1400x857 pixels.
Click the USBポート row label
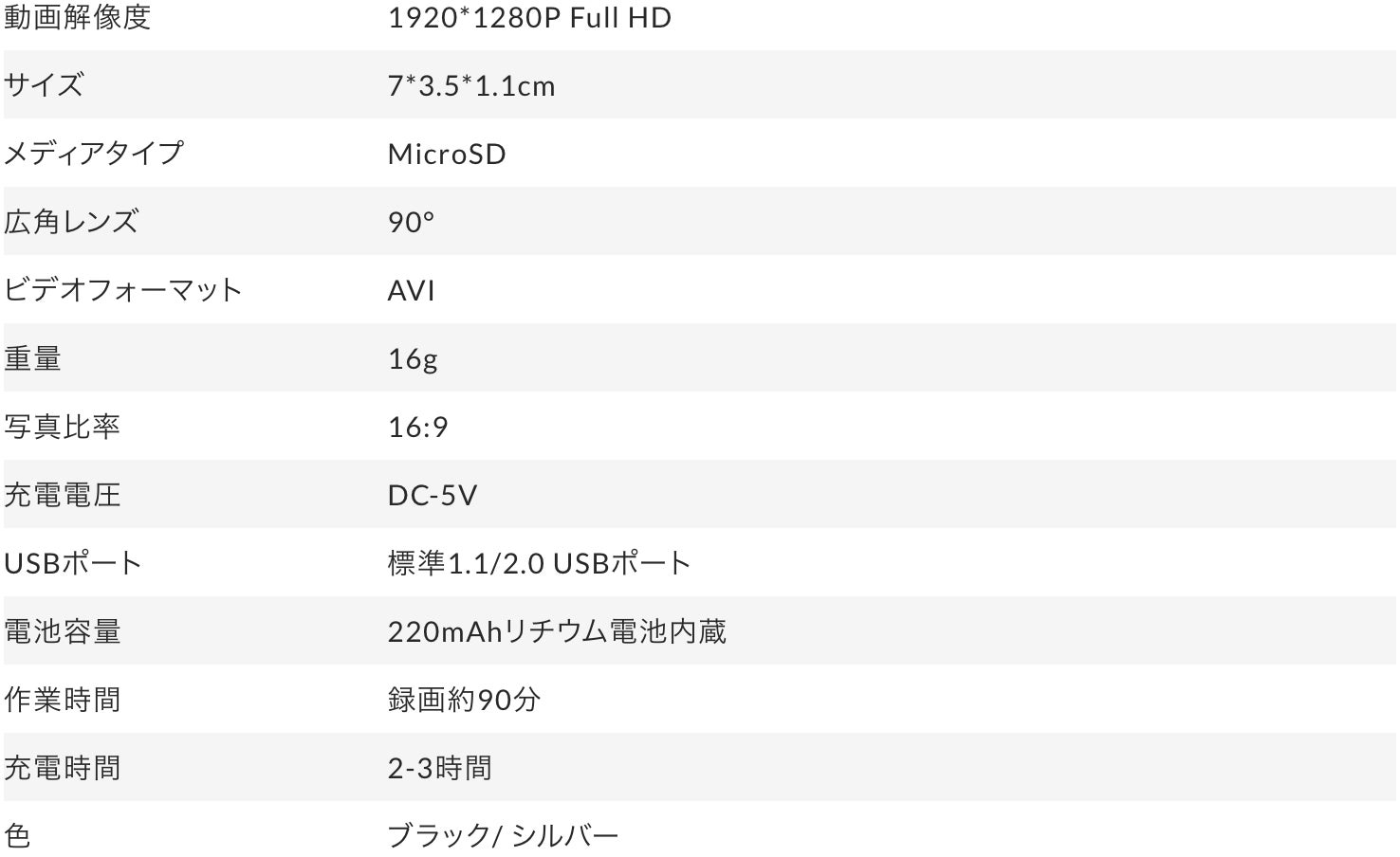coord(72,563)
